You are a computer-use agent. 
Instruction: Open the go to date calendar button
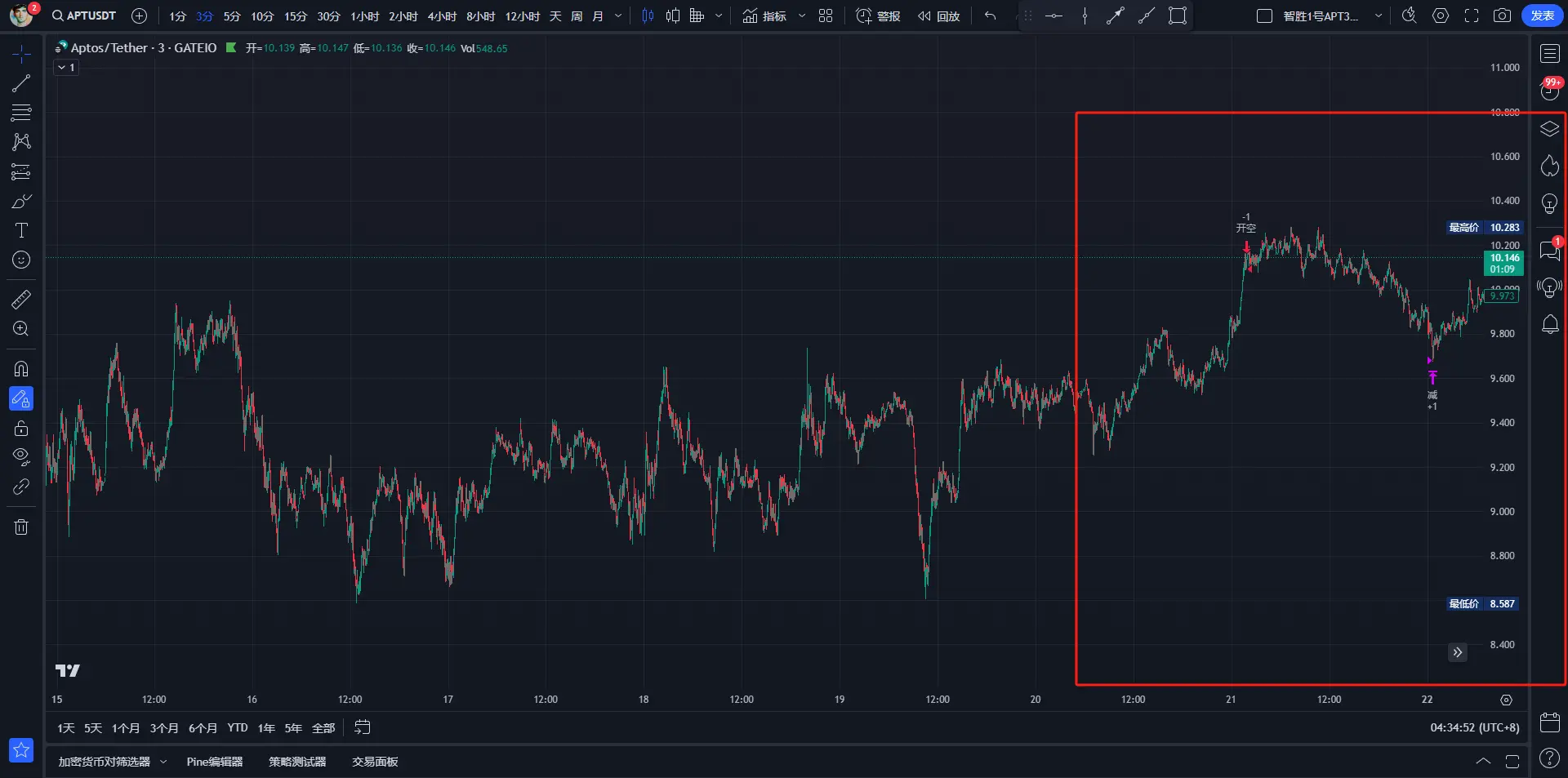click(363, 727)
